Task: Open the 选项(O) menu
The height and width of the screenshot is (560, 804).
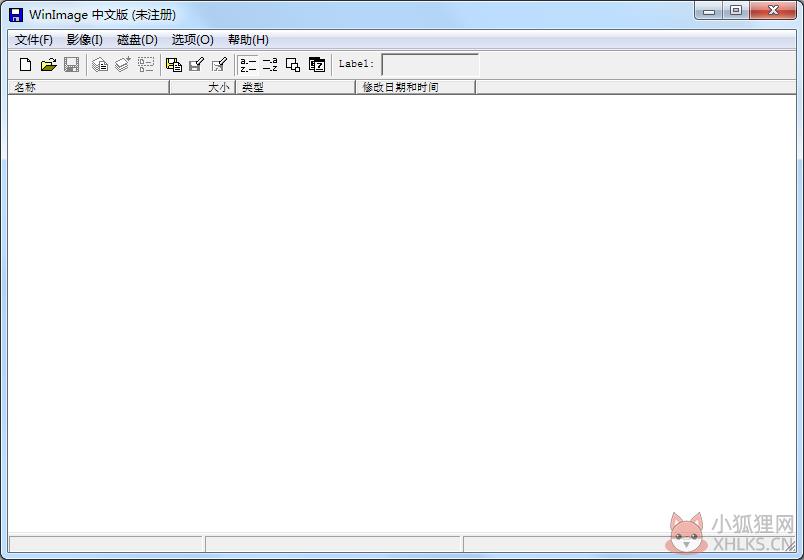Action: click(x=192, y=39)
